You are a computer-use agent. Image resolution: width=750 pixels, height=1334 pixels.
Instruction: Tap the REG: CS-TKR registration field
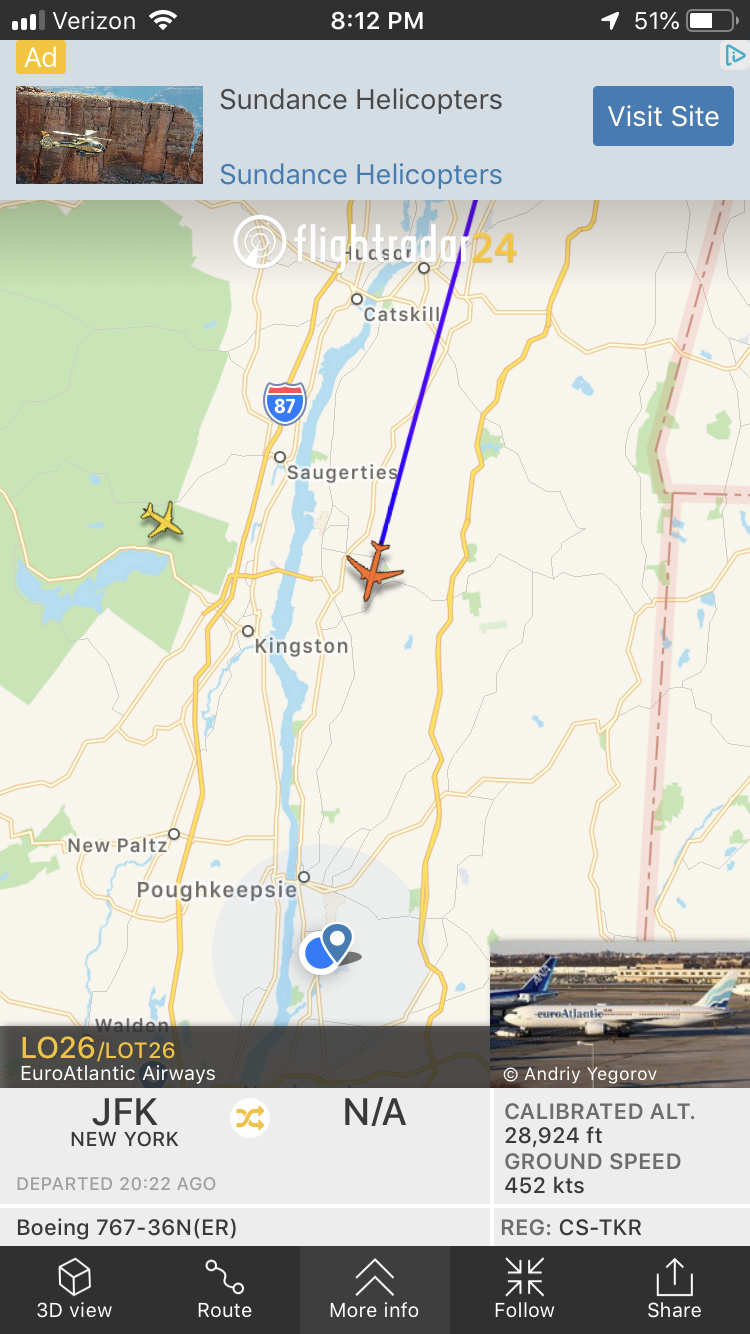622,1227
